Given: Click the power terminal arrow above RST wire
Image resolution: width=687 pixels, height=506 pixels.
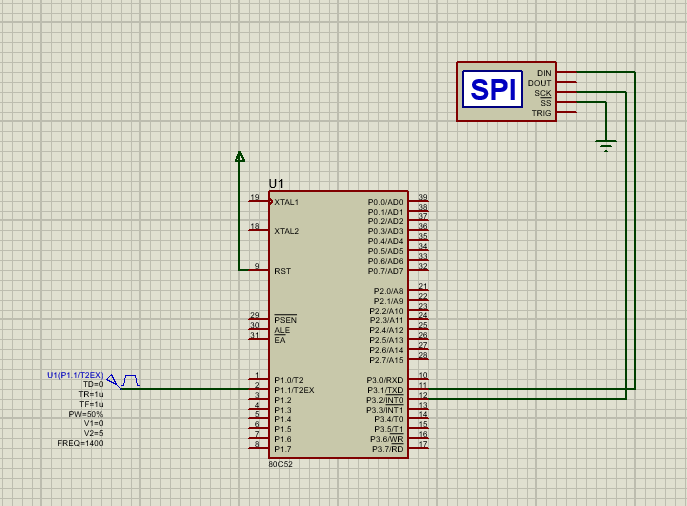Looking at the screenshot, I should (x=240, y=156).
